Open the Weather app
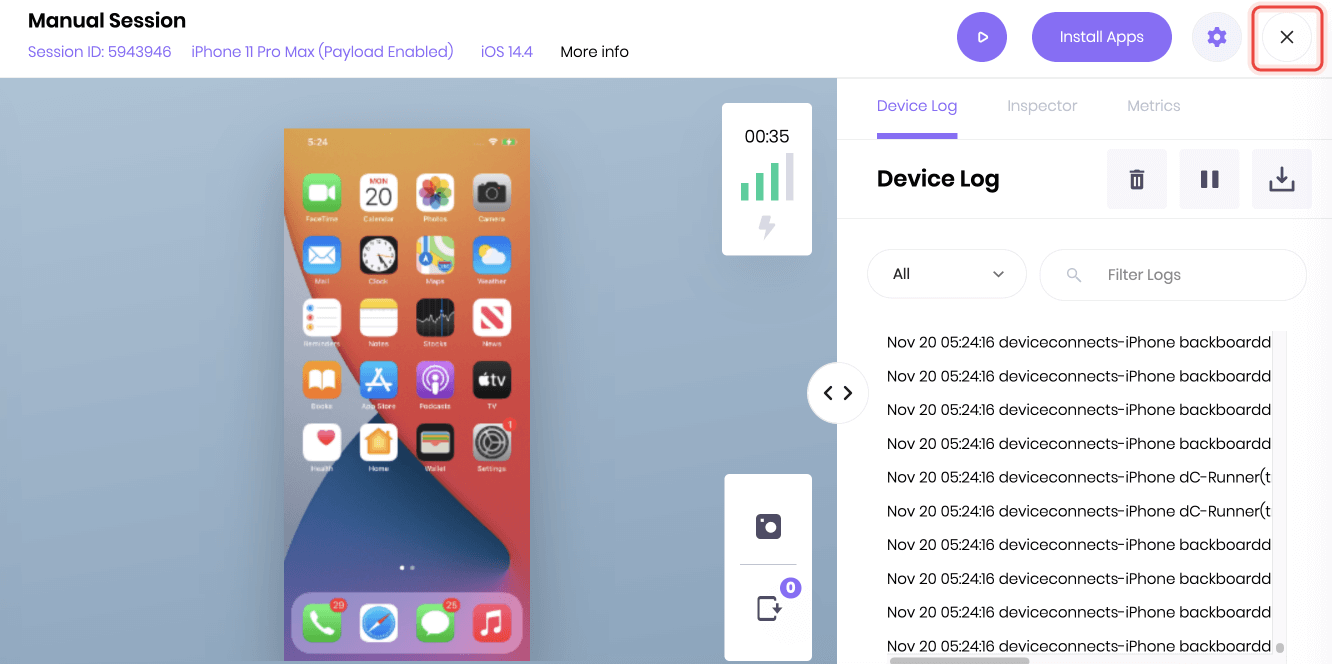The width and height of the screenshot is (1332, 664). [x=492, y=255]
